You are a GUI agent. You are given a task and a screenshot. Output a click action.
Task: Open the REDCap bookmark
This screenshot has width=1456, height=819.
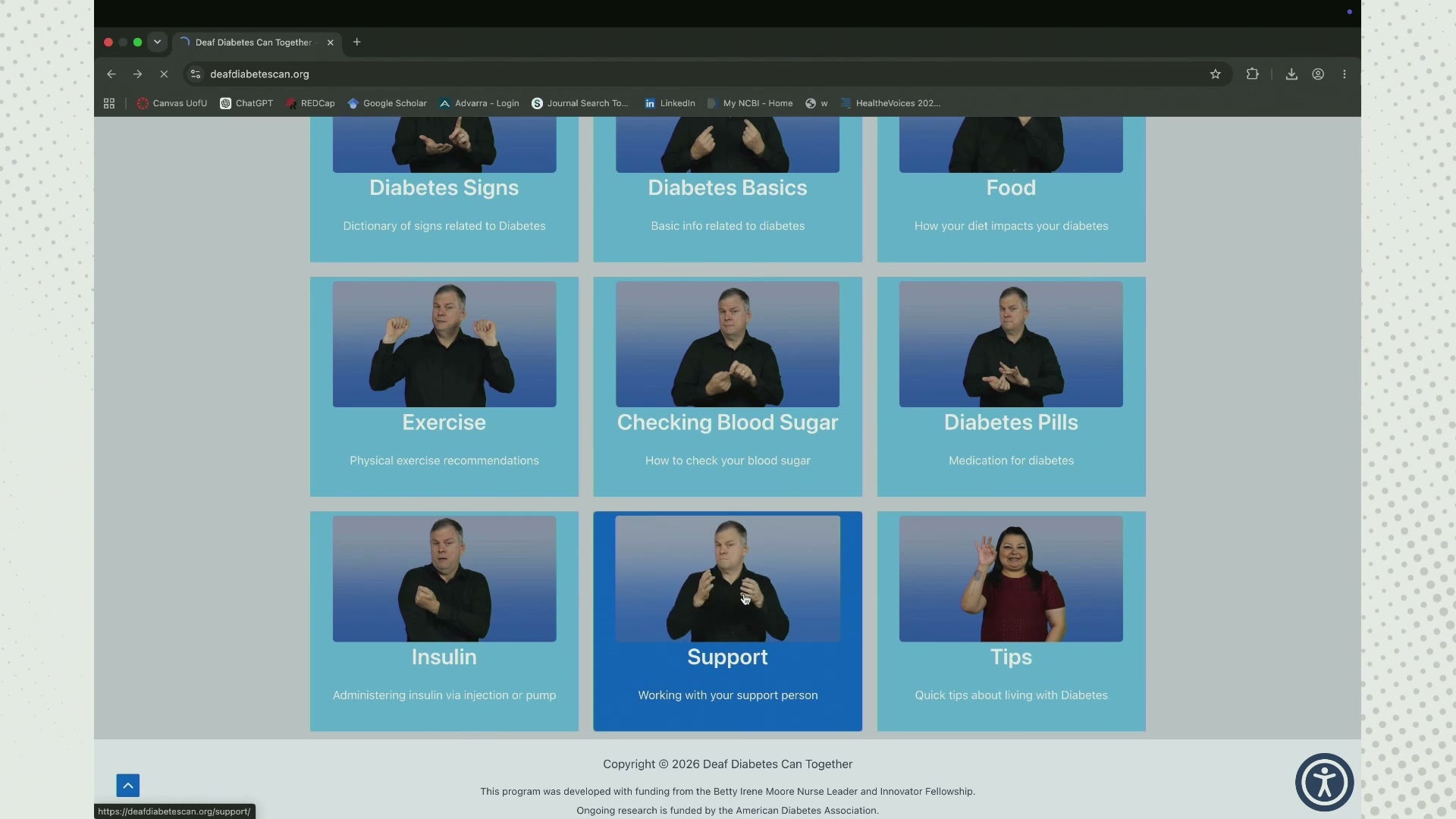310,103
